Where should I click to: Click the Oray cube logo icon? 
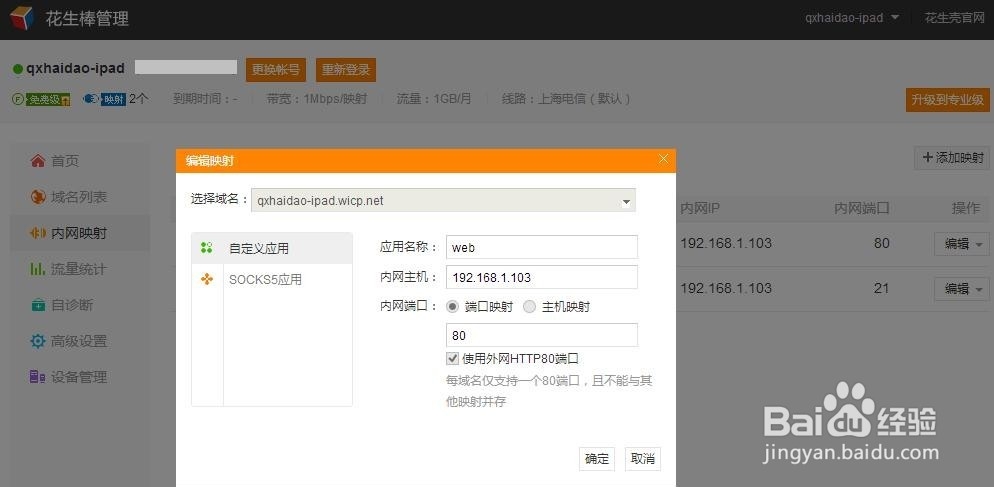tap(22, 18)
